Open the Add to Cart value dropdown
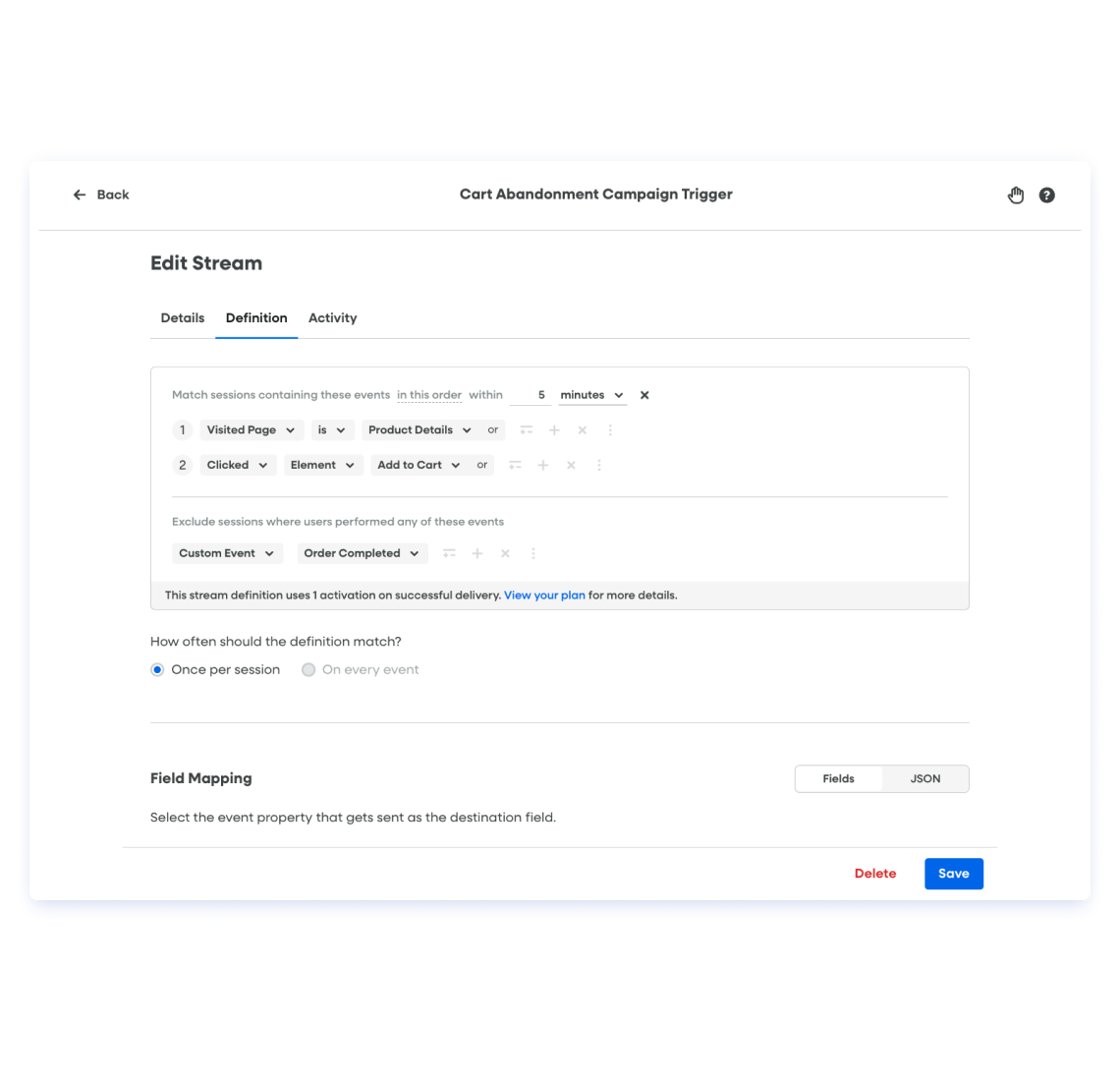Screen dimensions: 1120x1081 pos(419,465)
